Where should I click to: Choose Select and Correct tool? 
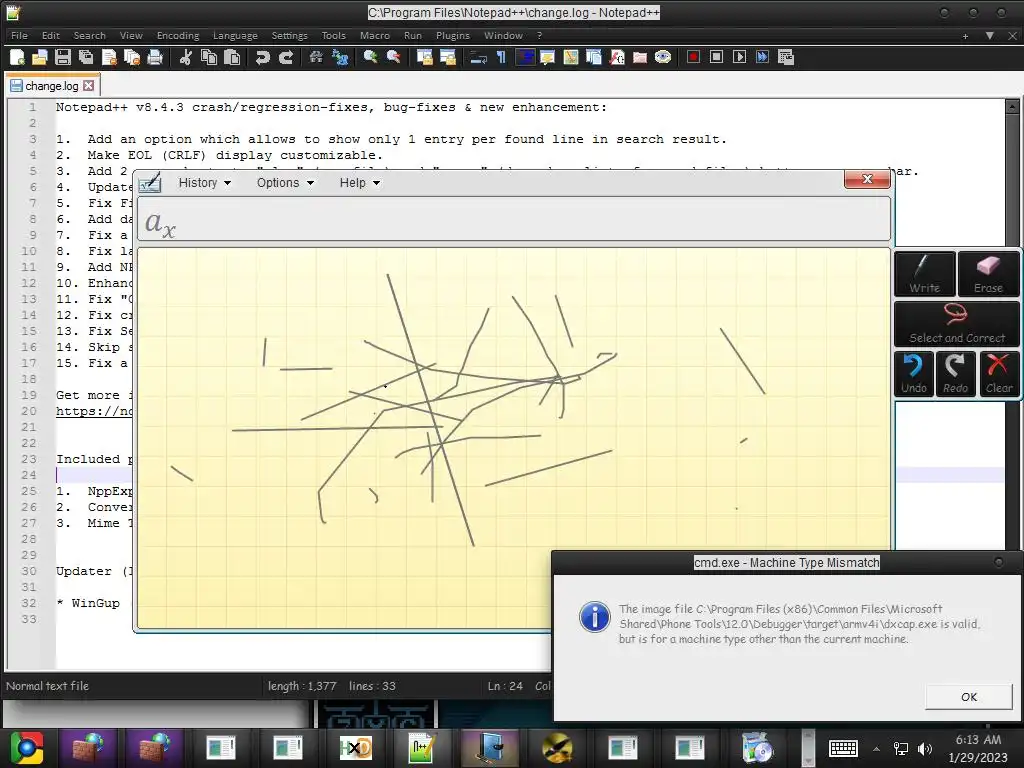(x=957, y=324)
